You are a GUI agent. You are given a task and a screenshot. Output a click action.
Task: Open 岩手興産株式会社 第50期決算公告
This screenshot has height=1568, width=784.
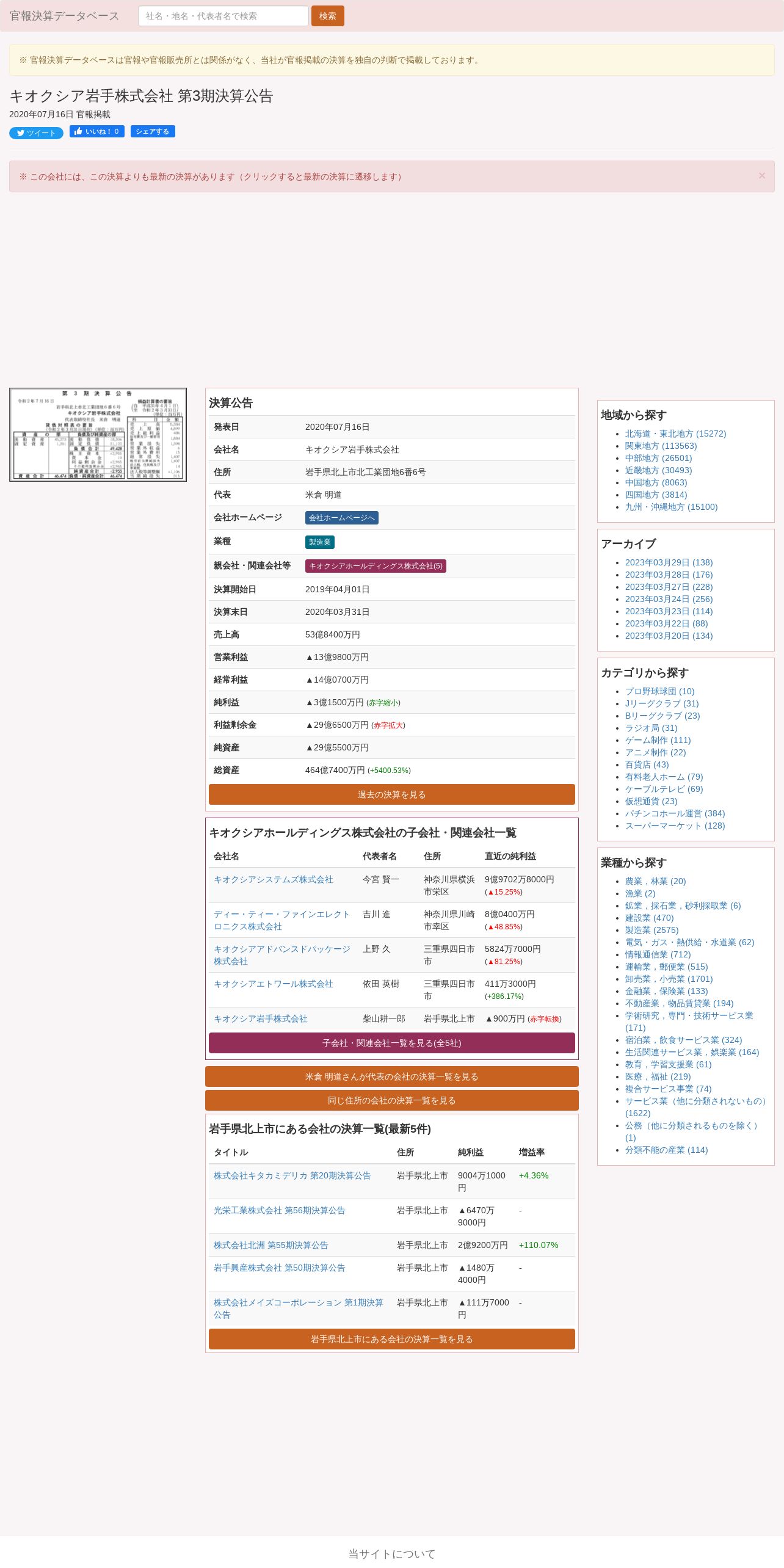point(280,1268)
